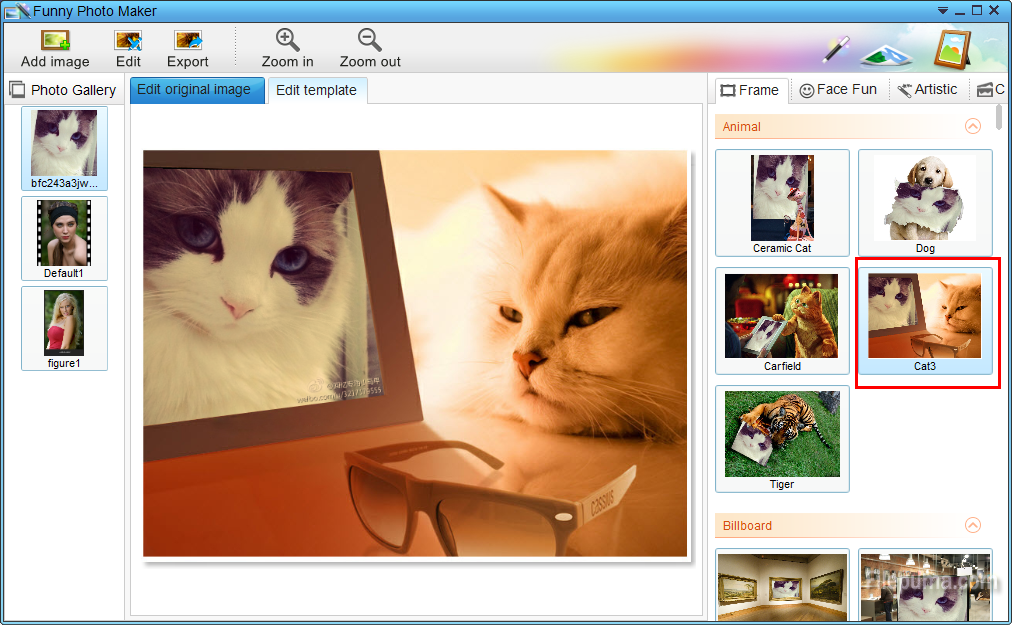Click the Zoom out magnifier icon
This screenshot has height=625, width=1012.
click(370, 41)
